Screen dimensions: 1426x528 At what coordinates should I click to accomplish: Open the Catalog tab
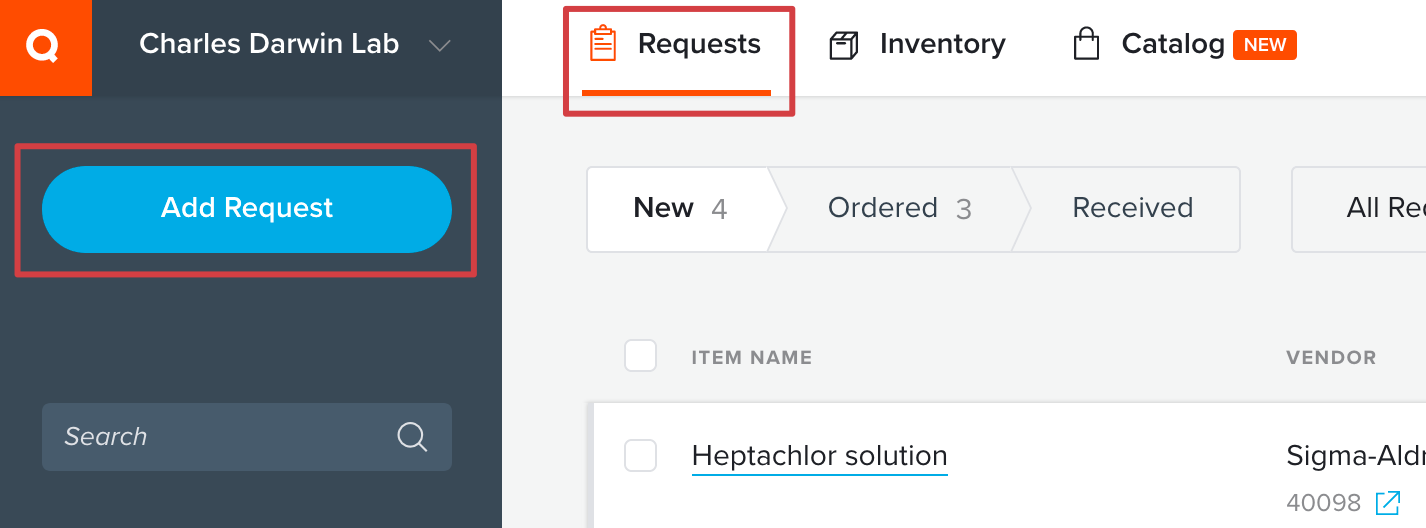(x=1185, y=45)
